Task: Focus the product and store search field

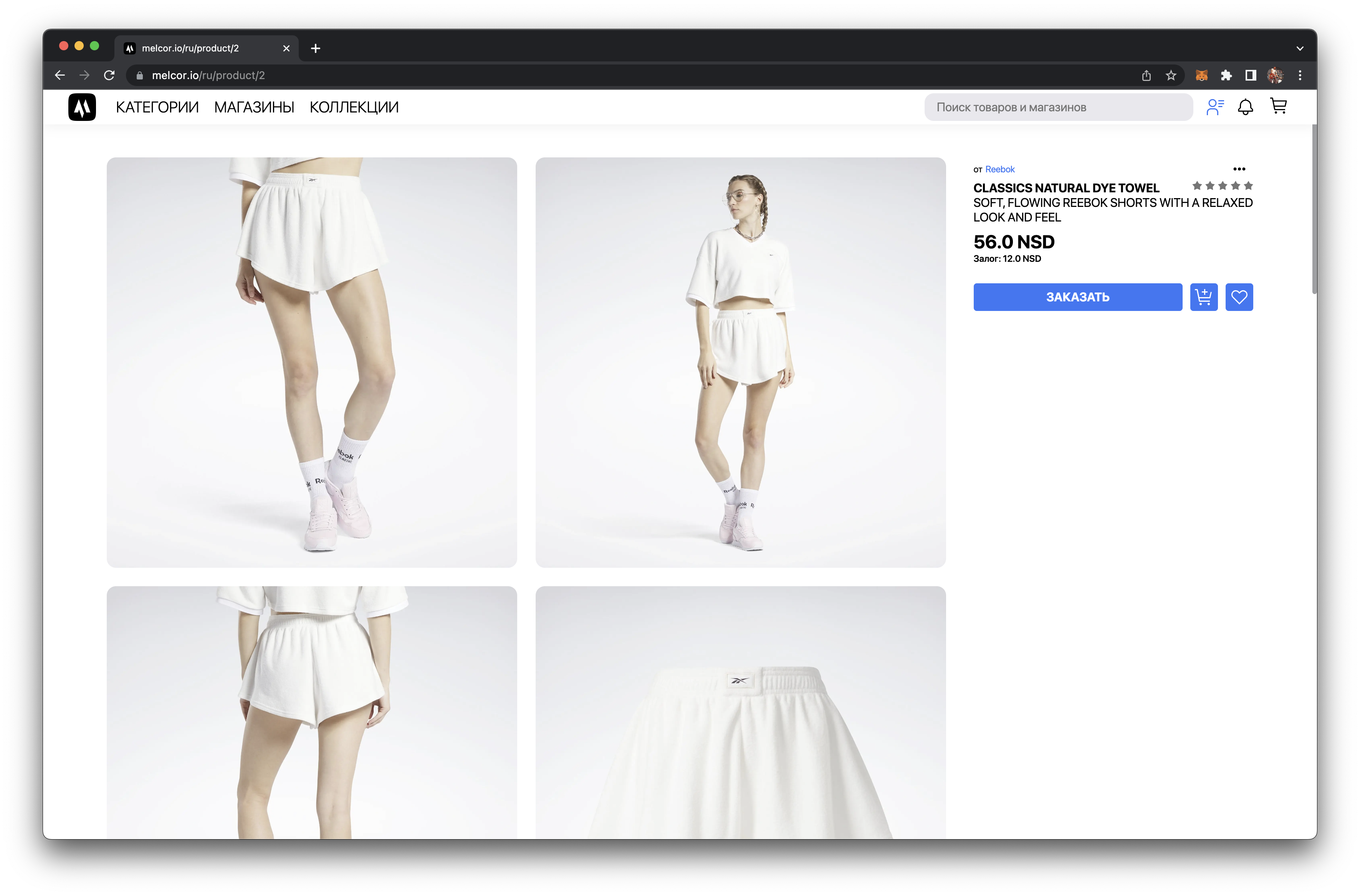Action: 1058,107
